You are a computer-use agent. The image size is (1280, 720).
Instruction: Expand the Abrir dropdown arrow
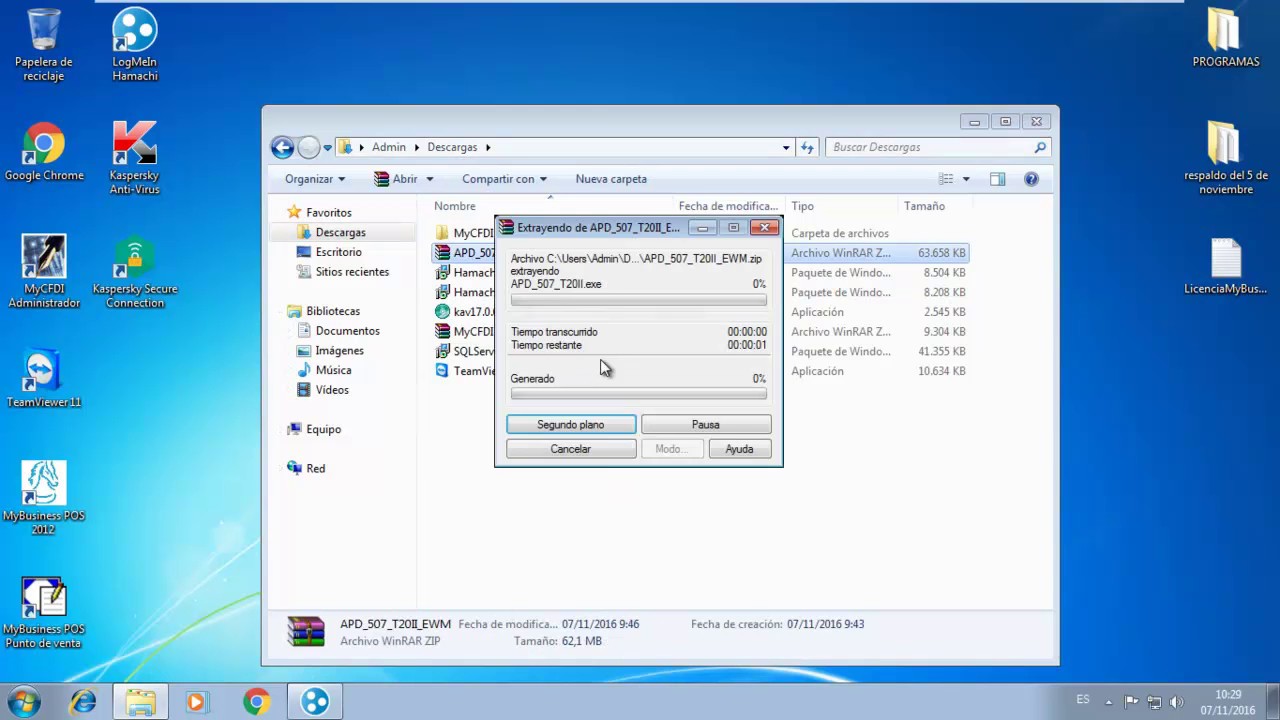pyautogui.click(x=430, y=179)
